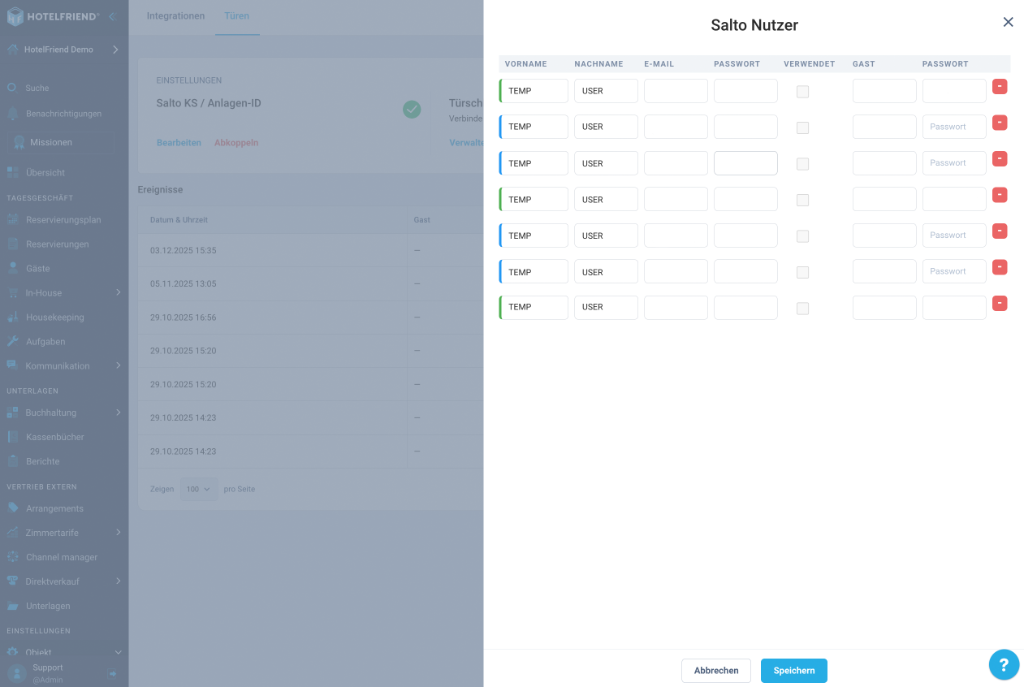Click the red Abkoppeln link
The height and width of the screenshot is (687, 1024).
pos(236,142)
